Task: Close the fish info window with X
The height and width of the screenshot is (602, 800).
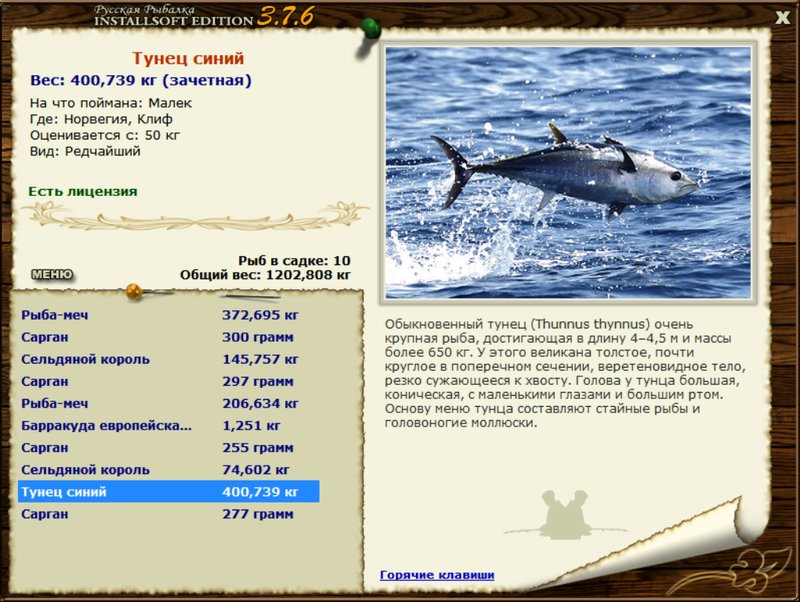Action: coord(782,18)
